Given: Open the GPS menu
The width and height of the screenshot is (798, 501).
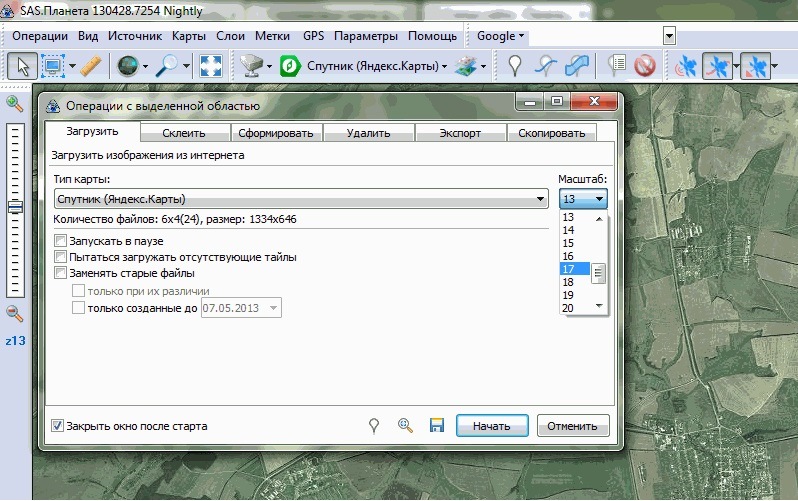Looking at the screenshot, I should 314,36.
